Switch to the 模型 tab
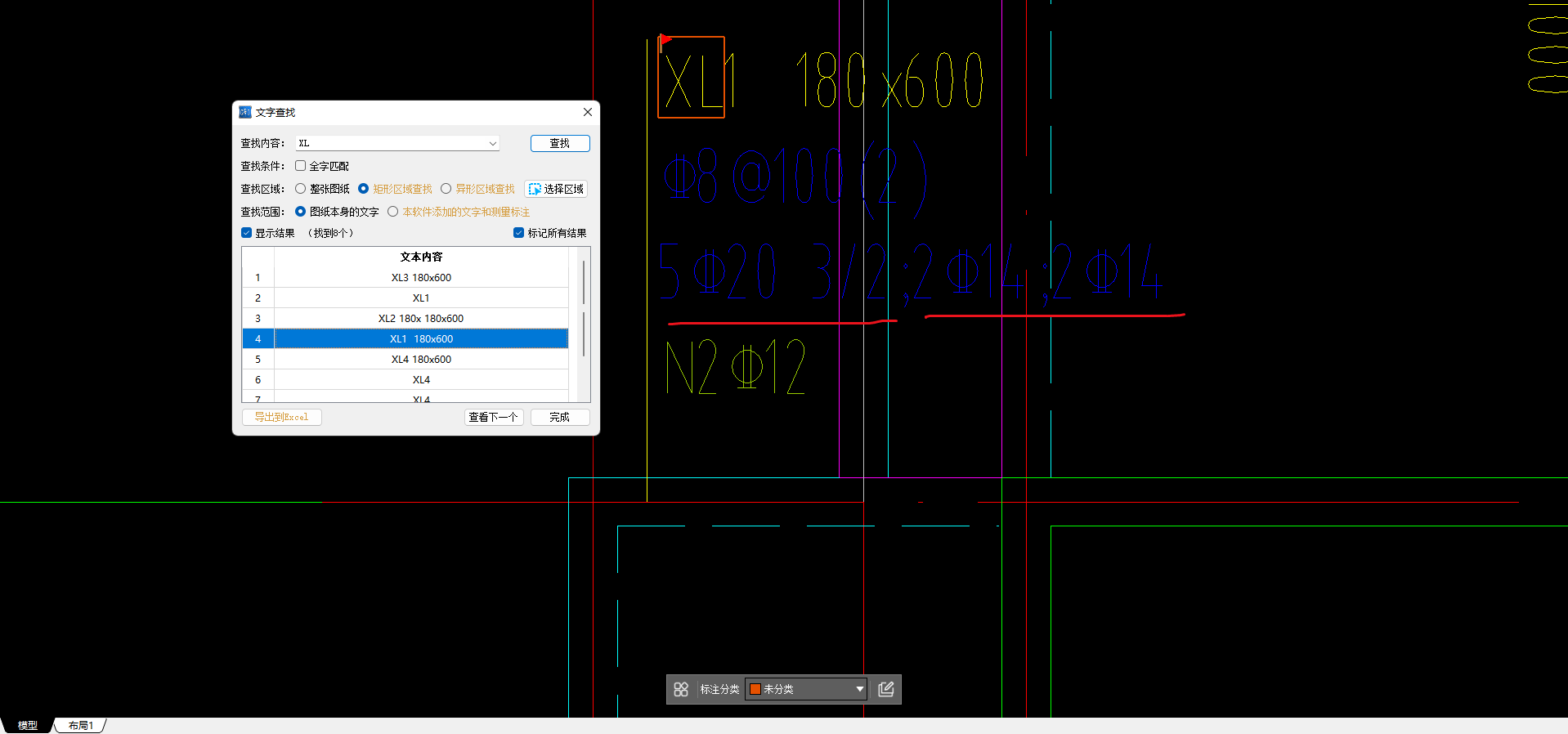The image size is (1568, 734). point(28,725)
